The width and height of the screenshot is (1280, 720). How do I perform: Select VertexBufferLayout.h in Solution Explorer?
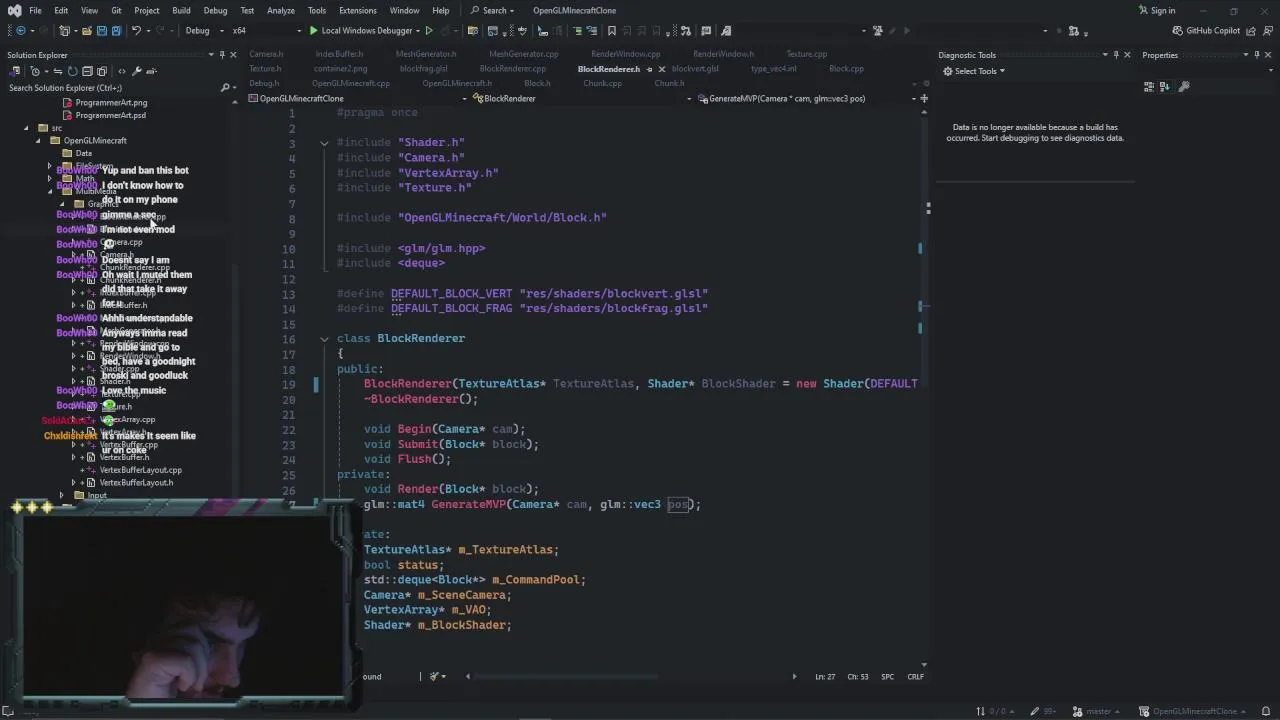135,483
